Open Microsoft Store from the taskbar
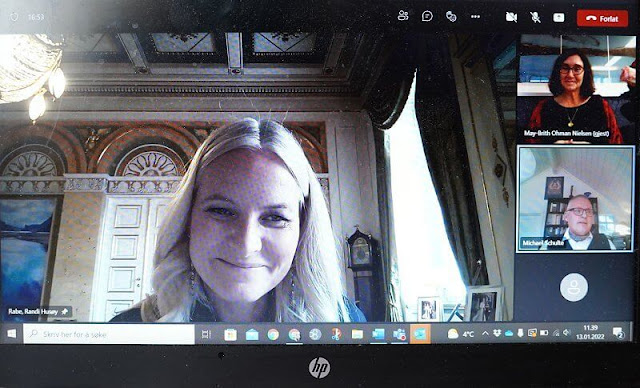The height and width of the screenshot is (388, 640). tap(230, 335)
